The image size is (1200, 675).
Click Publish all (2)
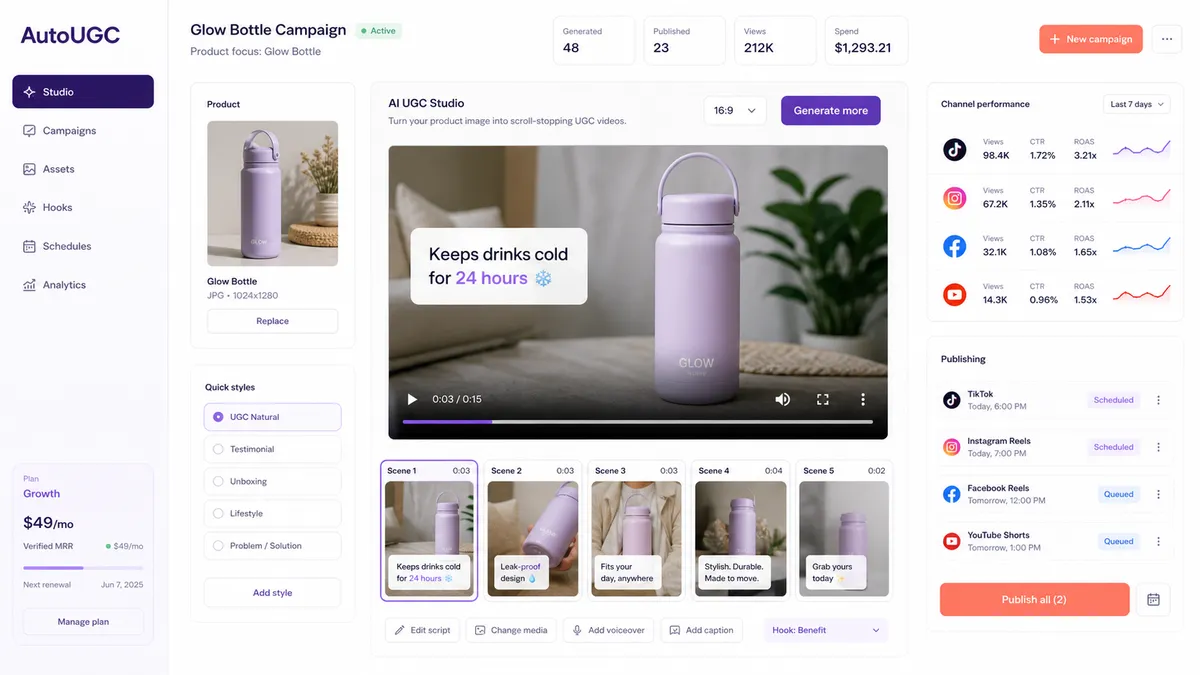pyautogui.click(x=1034, y=600)
